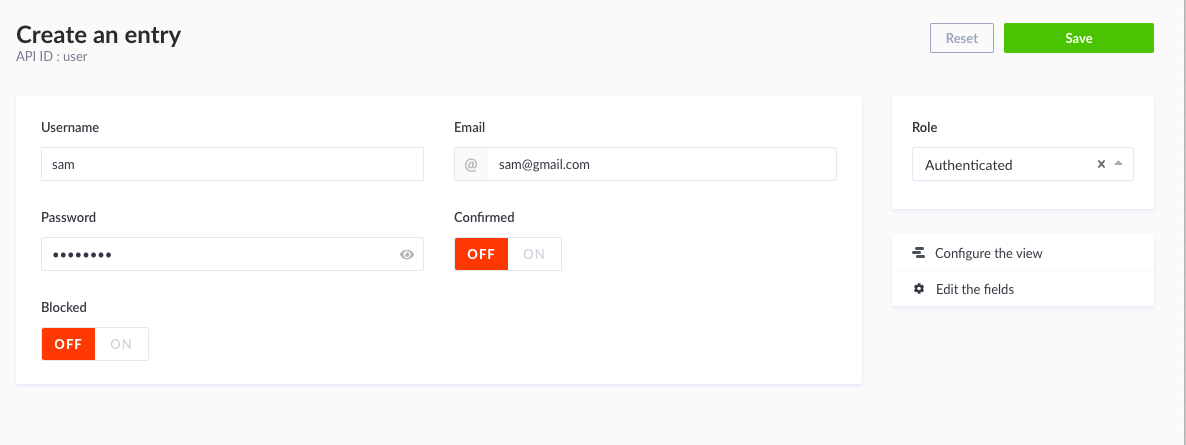
Task: Click the Reset button
Action: tap(962, 38)
